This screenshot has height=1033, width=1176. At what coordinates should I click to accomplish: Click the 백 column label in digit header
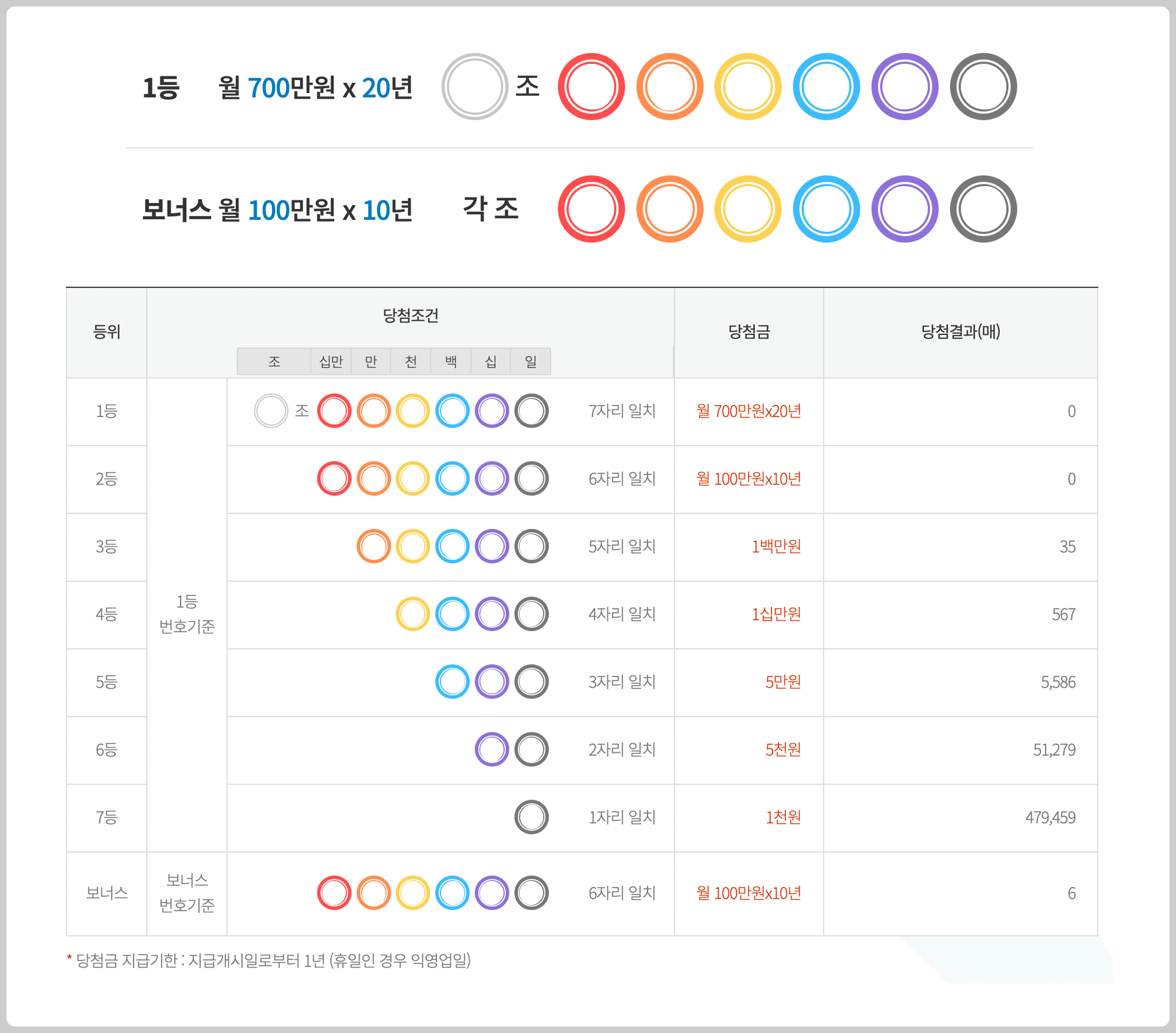451,361
